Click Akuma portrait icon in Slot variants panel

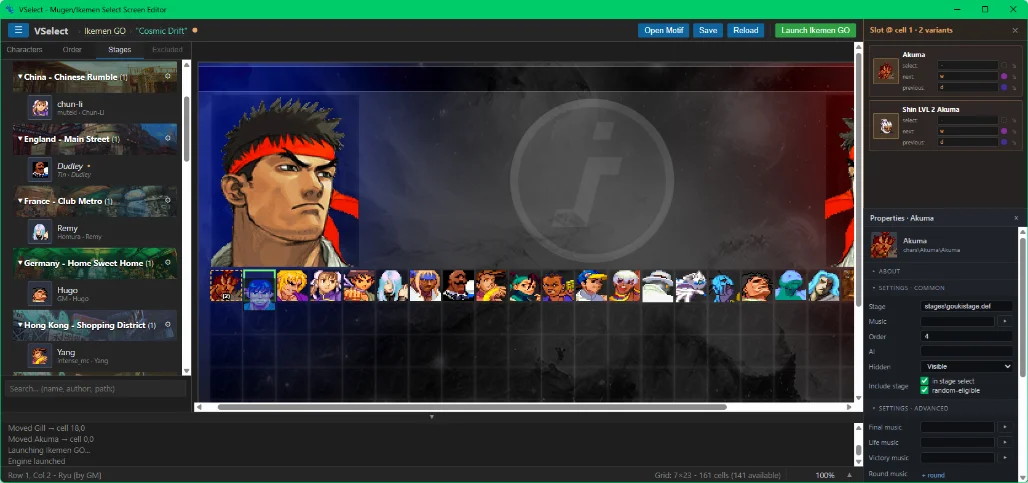tap(886, 71)
